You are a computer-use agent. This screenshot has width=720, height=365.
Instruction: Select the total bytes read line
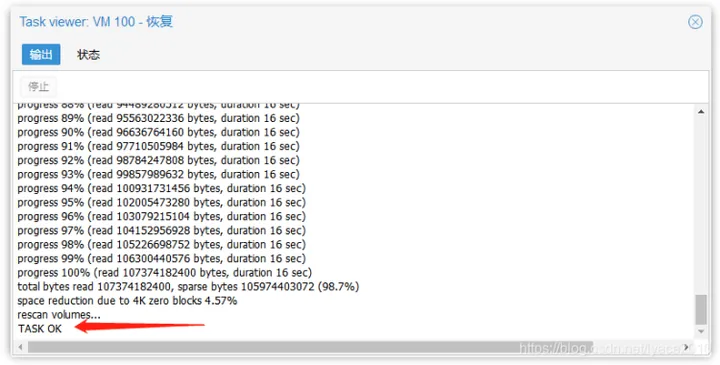pyautogui.click(x=188, y=287)
